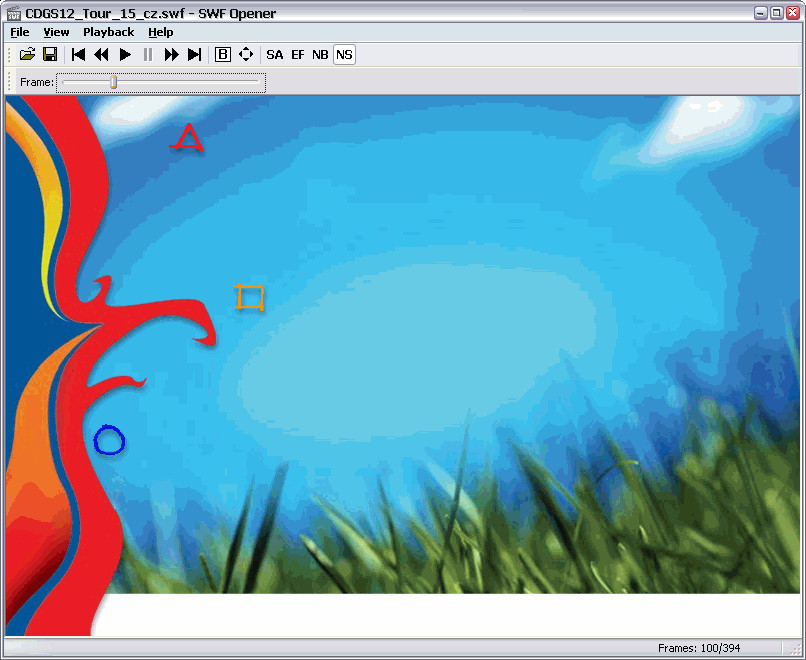Open the Playback menu
Viewport: 806px width, 660px height.
(108, 32)
